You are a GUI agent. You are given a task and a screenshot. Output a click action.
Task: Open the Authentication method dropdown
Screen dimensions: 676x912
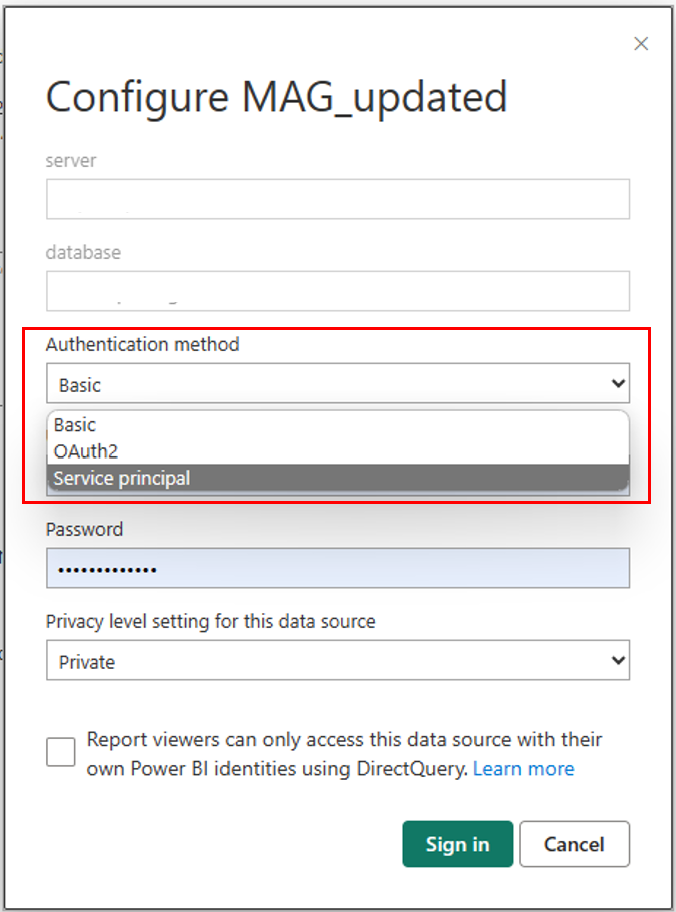(338, 383)
